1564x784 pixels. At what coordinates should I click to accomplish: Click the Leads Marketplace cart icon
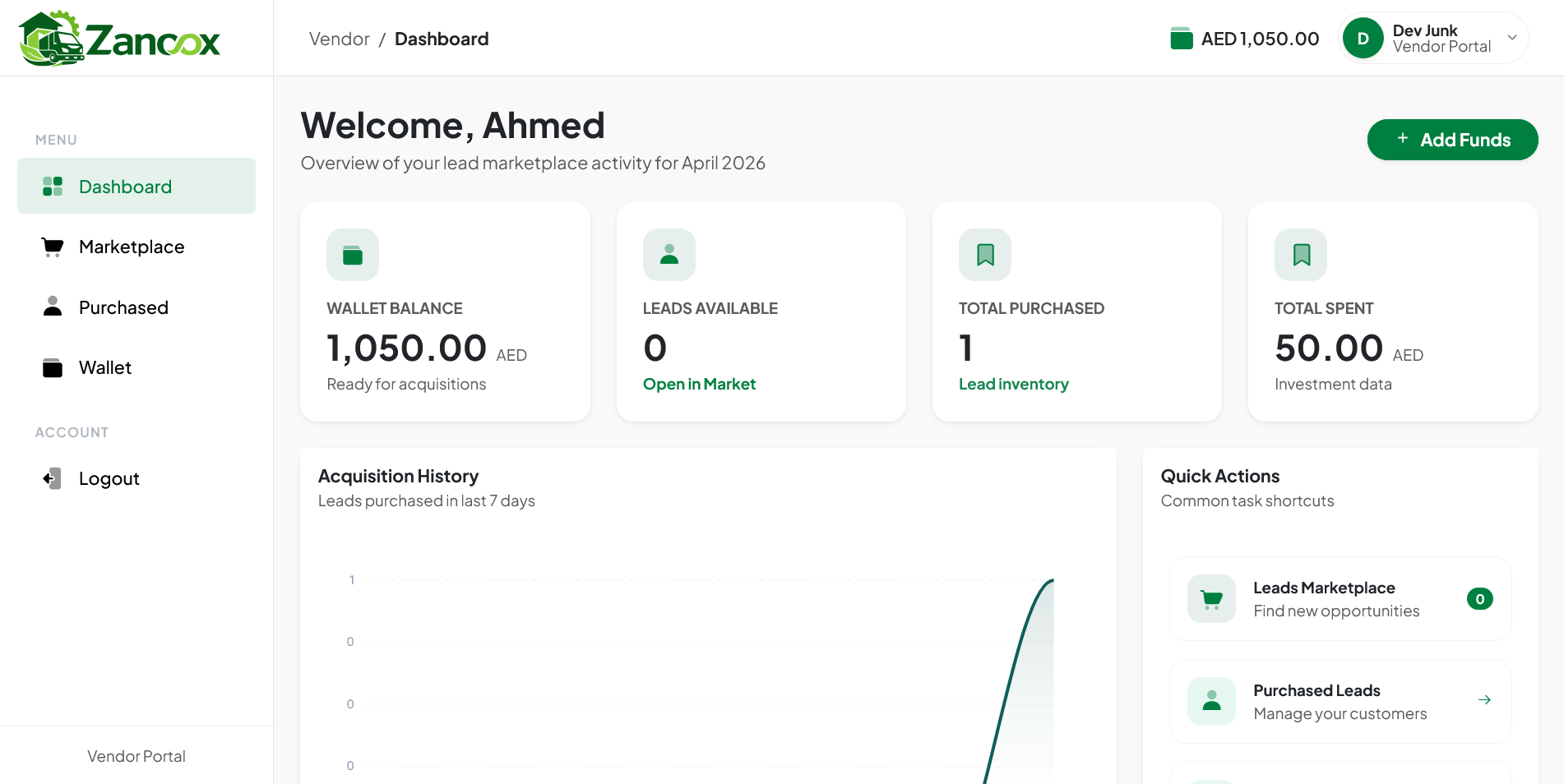(x=1211, y=599)
